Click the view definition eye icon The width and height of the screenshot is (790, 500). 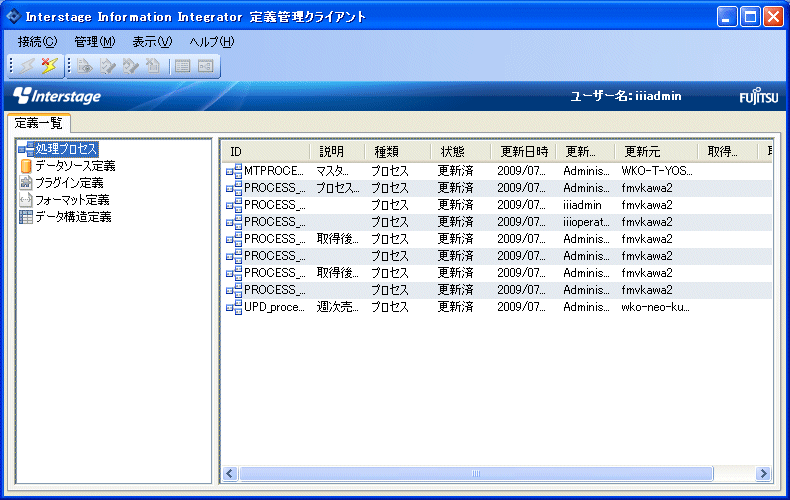(85, 66)
